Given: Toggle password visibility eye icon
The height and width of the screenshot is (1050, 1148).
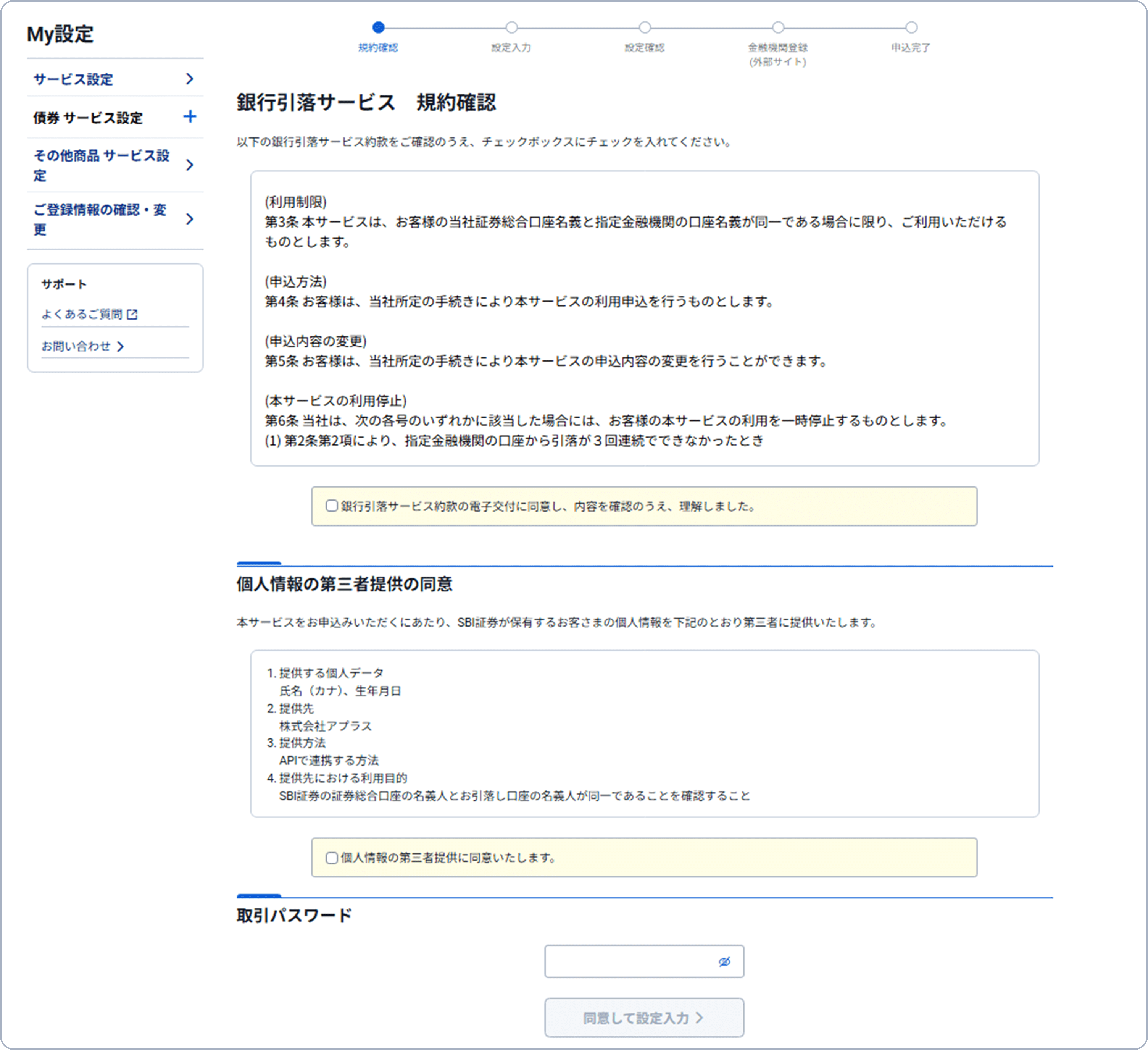Looking at the screenshot, I should (724, 962).
